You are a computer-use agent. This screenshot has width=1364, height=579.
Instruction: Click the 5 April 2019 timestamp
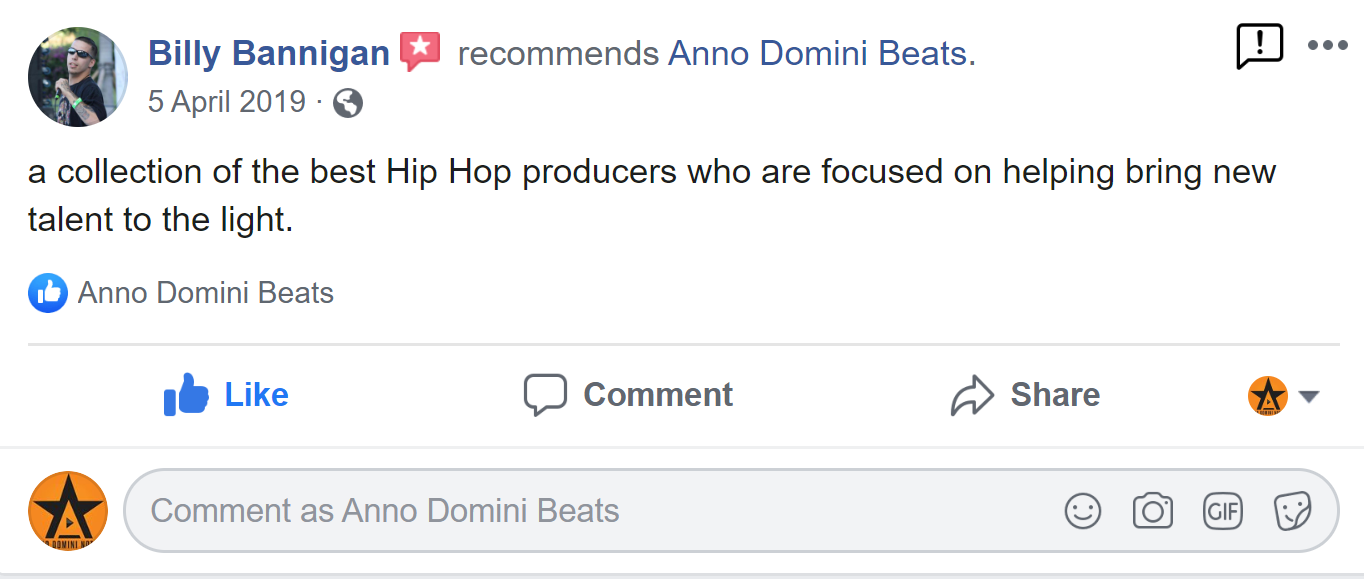[x=227, y=102]
